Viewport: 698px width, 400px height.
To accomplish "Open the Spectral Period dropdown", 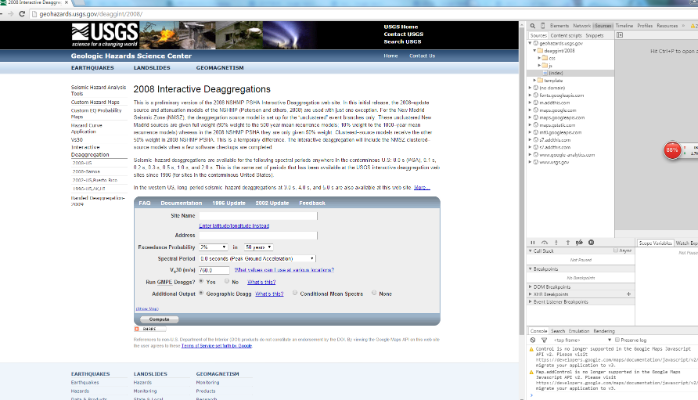I will click(257, 259).
